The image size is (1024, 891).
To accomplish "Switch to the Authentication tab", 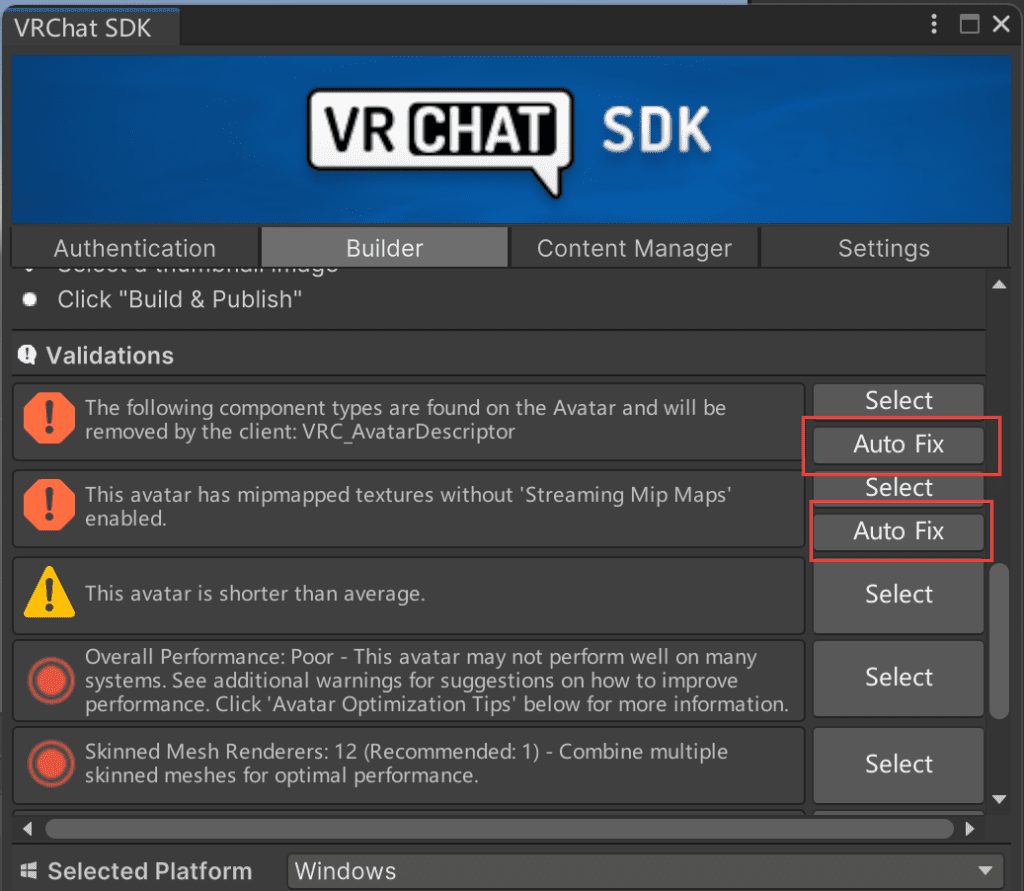I will pos(135,248).
